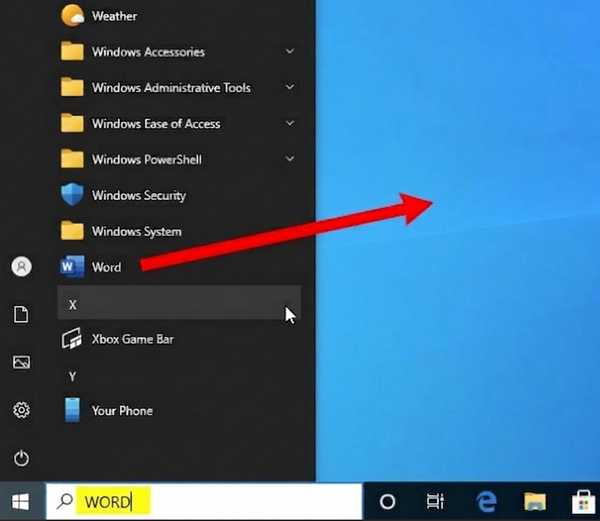The width and height of the screenshot is (600, 521).
Task: Open the Your Phone app icon
Action: (72, 410)
